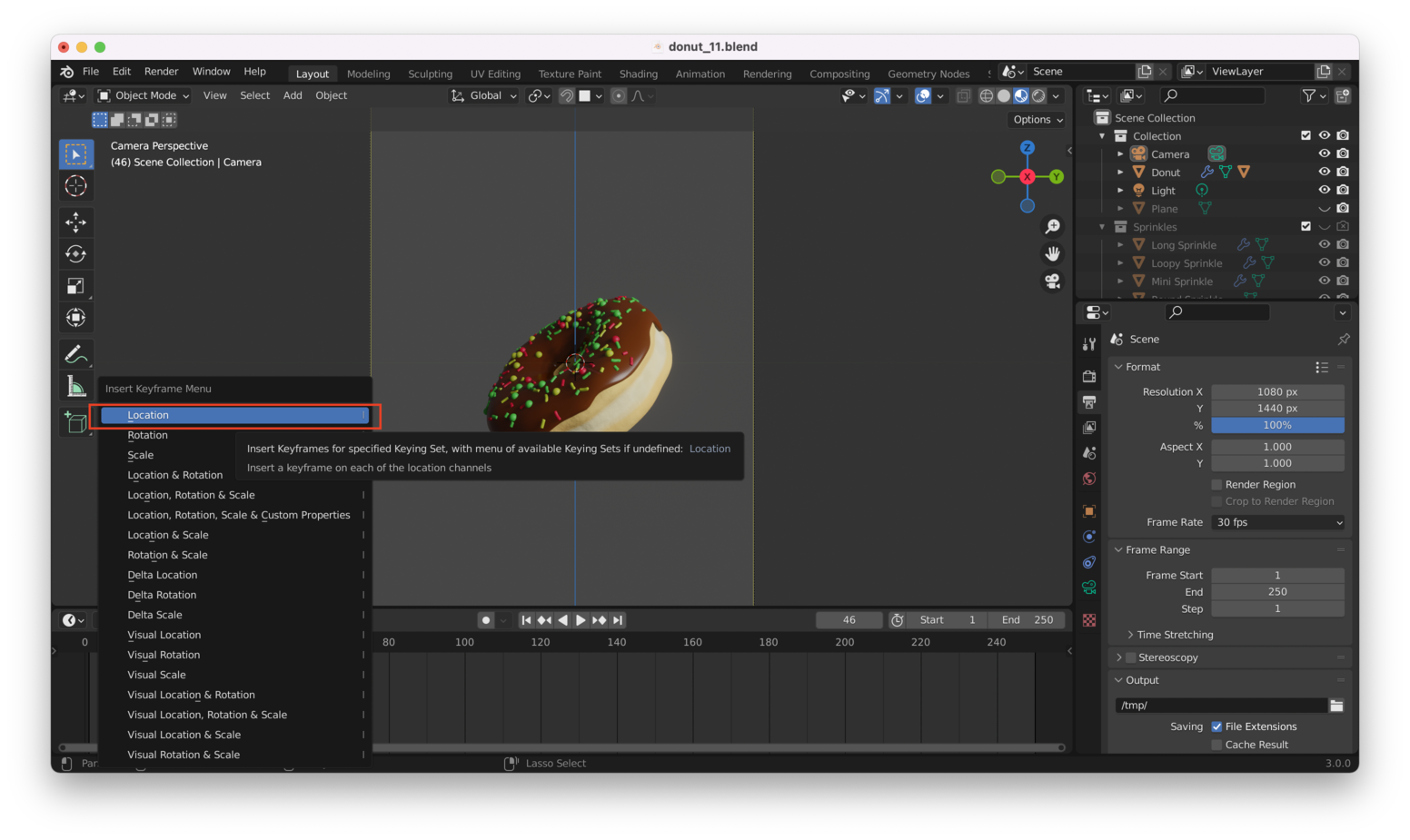Open the Object menu in the header
Screen dimensions: 1410x840
coord(331,95)
